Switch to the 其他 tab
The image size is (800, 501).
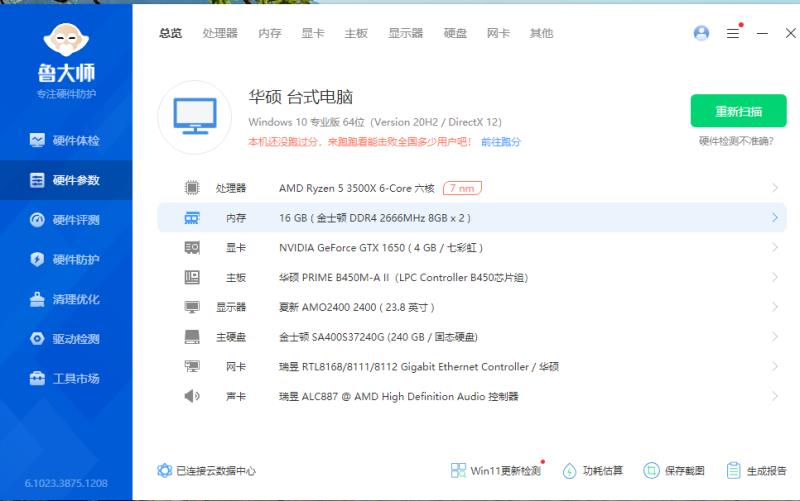pos(541,33)
